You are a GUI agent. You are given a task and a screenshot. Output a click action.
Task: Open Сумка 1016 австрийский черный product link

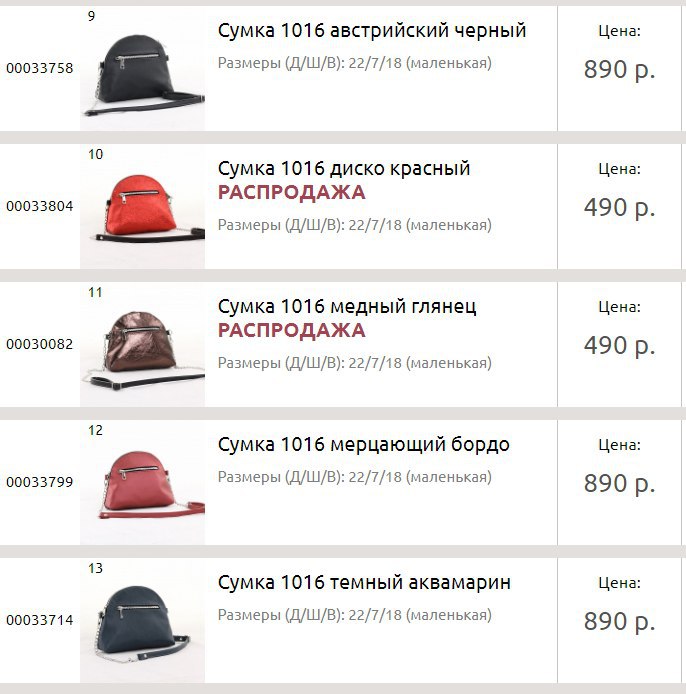(372, 31)
